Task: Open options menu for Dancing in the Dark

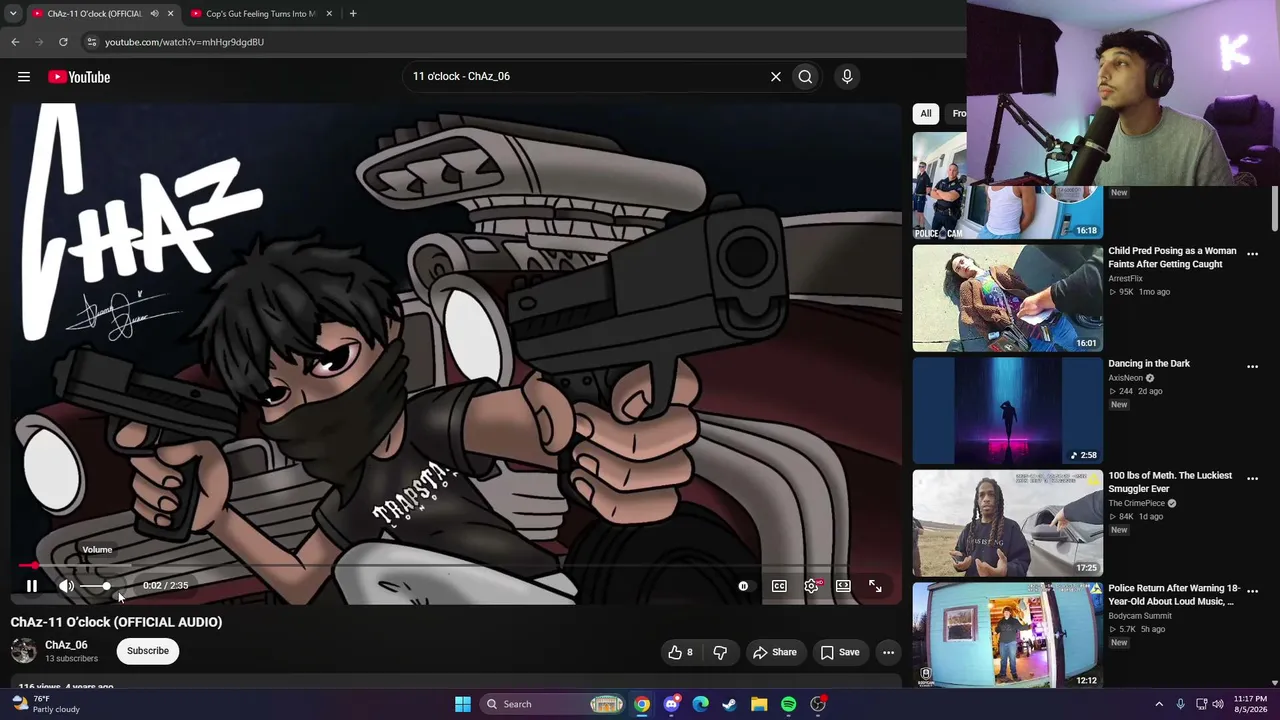Action: [1252, 367]
